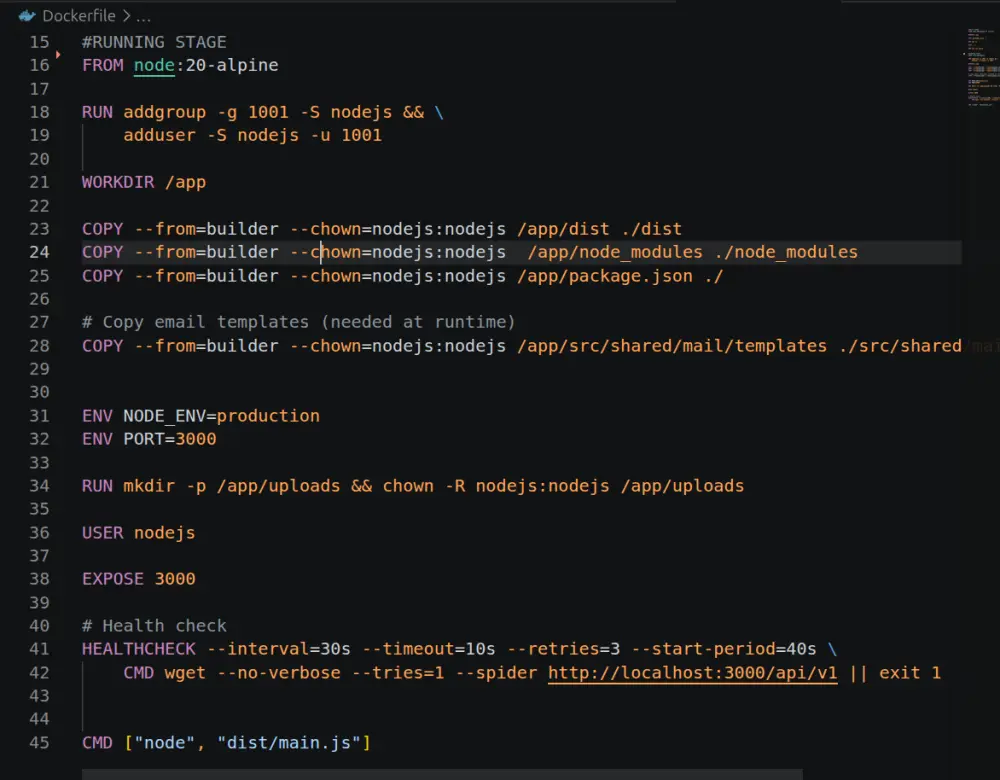Click line number 45 in gutter
Image resolution: width=1000 pixels, height=780 pixels.
(x=39, y=742)
